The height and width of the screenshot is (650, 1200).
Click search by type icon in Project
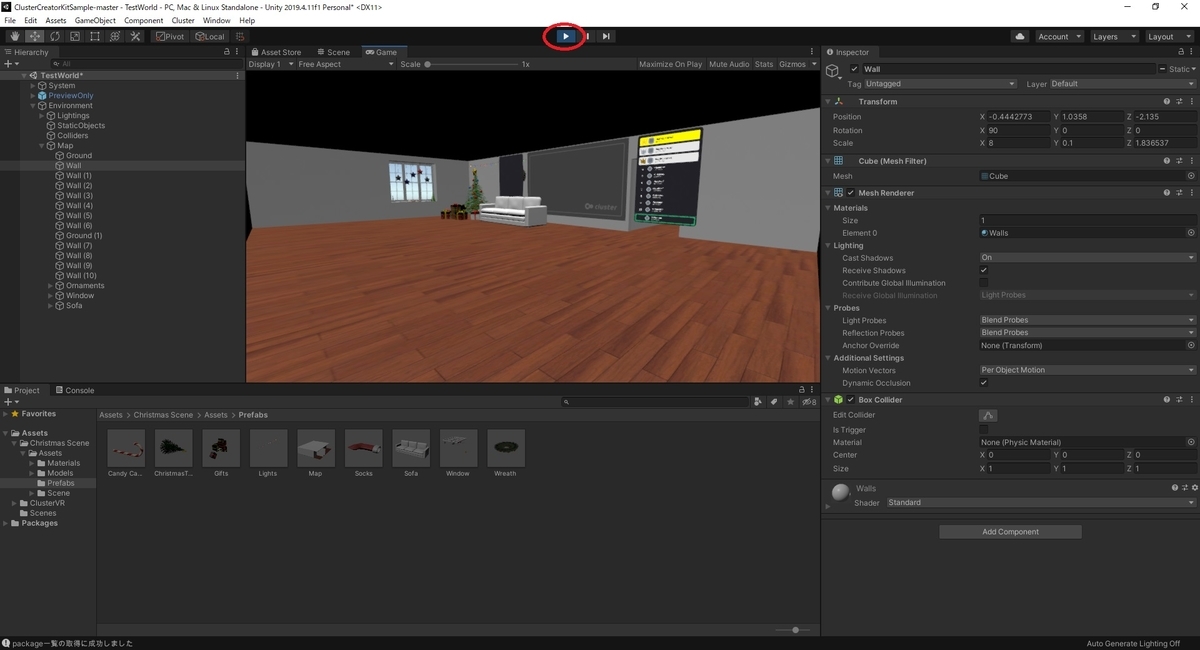[758, 401]
